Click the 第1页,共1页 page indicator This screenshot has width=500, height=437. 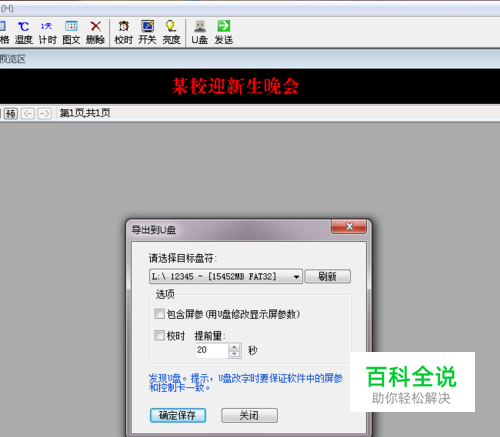coord(85,113)
